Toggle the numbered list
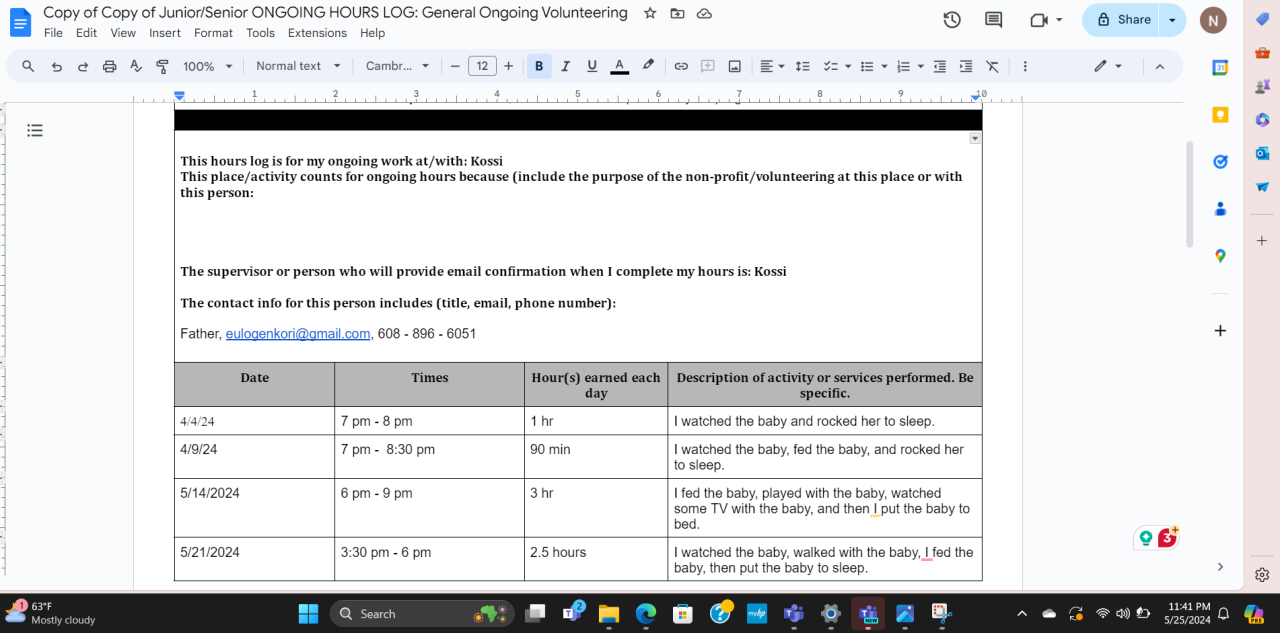1280x633 pixels. (903, 66)
